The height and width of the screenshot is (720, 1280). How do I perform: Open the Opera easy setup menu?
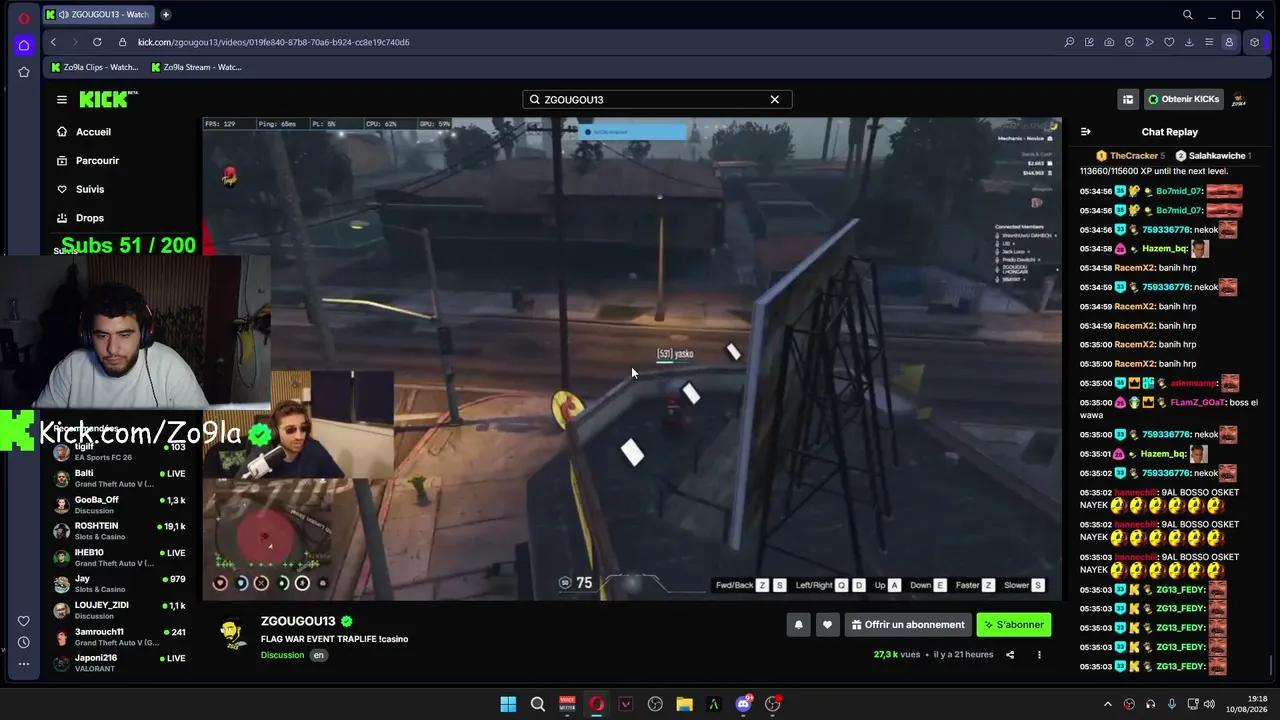1209,42
